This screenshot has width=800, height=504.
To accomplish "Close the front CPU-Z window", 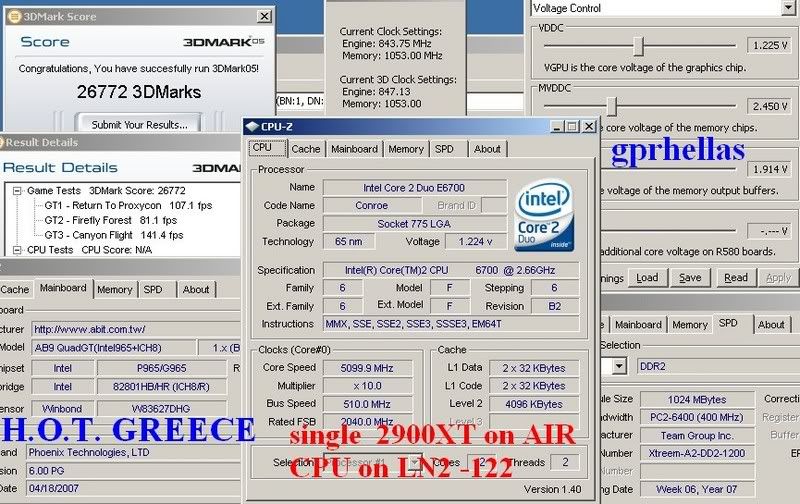I will click(x=589, y=126).
